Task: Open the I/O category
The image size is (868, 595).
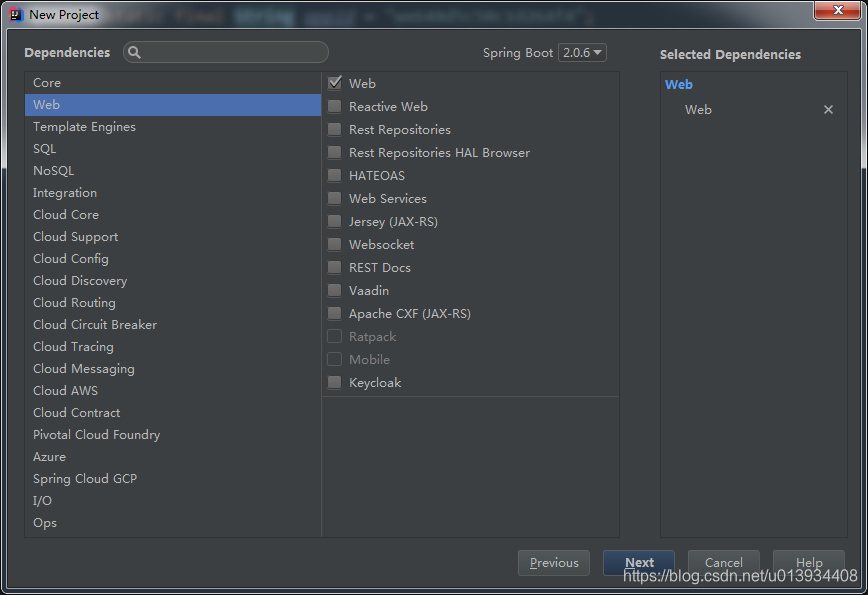Action: (x=173, y=500)
